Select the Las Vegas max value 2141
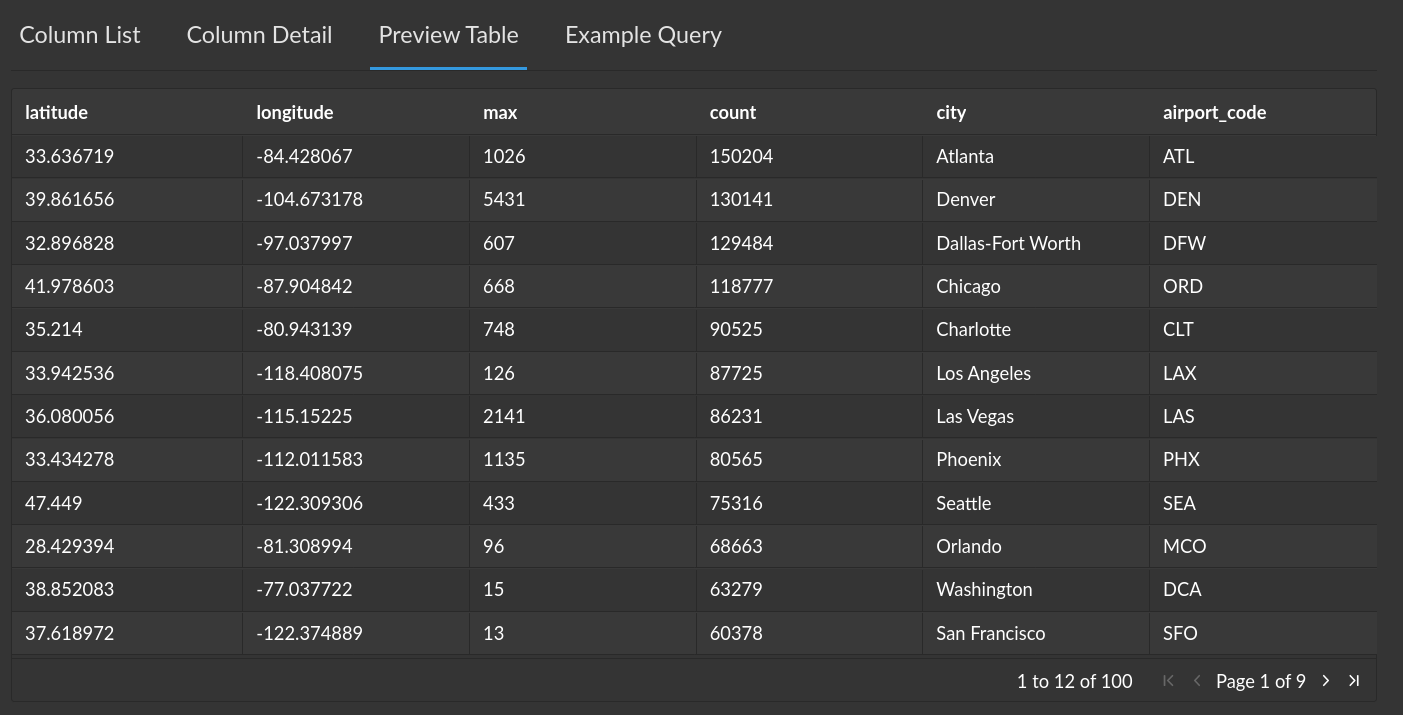The image size is (1403, 715). [x=504, y=417]
